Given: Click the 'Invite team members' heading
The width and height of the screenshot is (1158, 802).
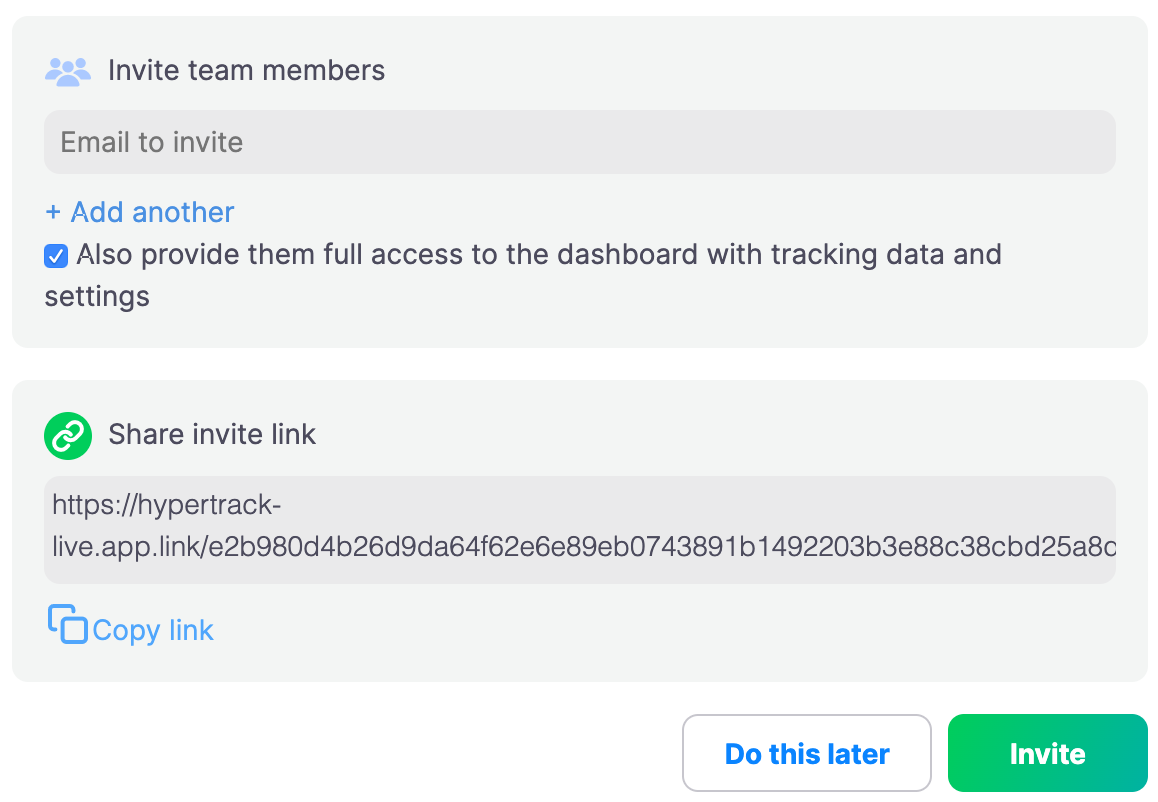Looking at the screenshot, I should [246, 71].
